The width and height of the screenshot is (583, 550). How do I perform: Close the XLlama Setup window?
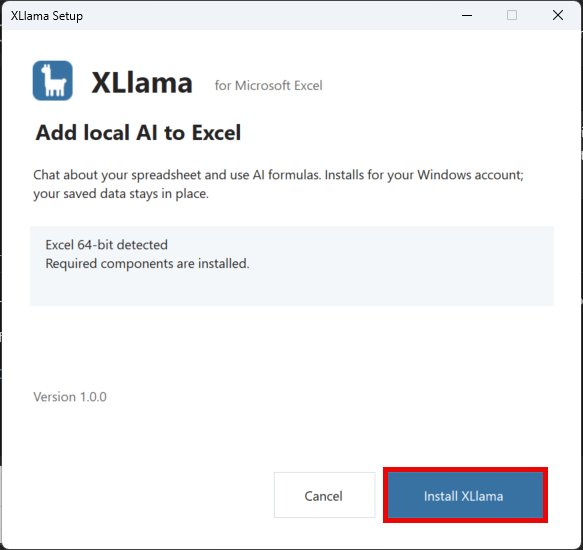point(558,15)
